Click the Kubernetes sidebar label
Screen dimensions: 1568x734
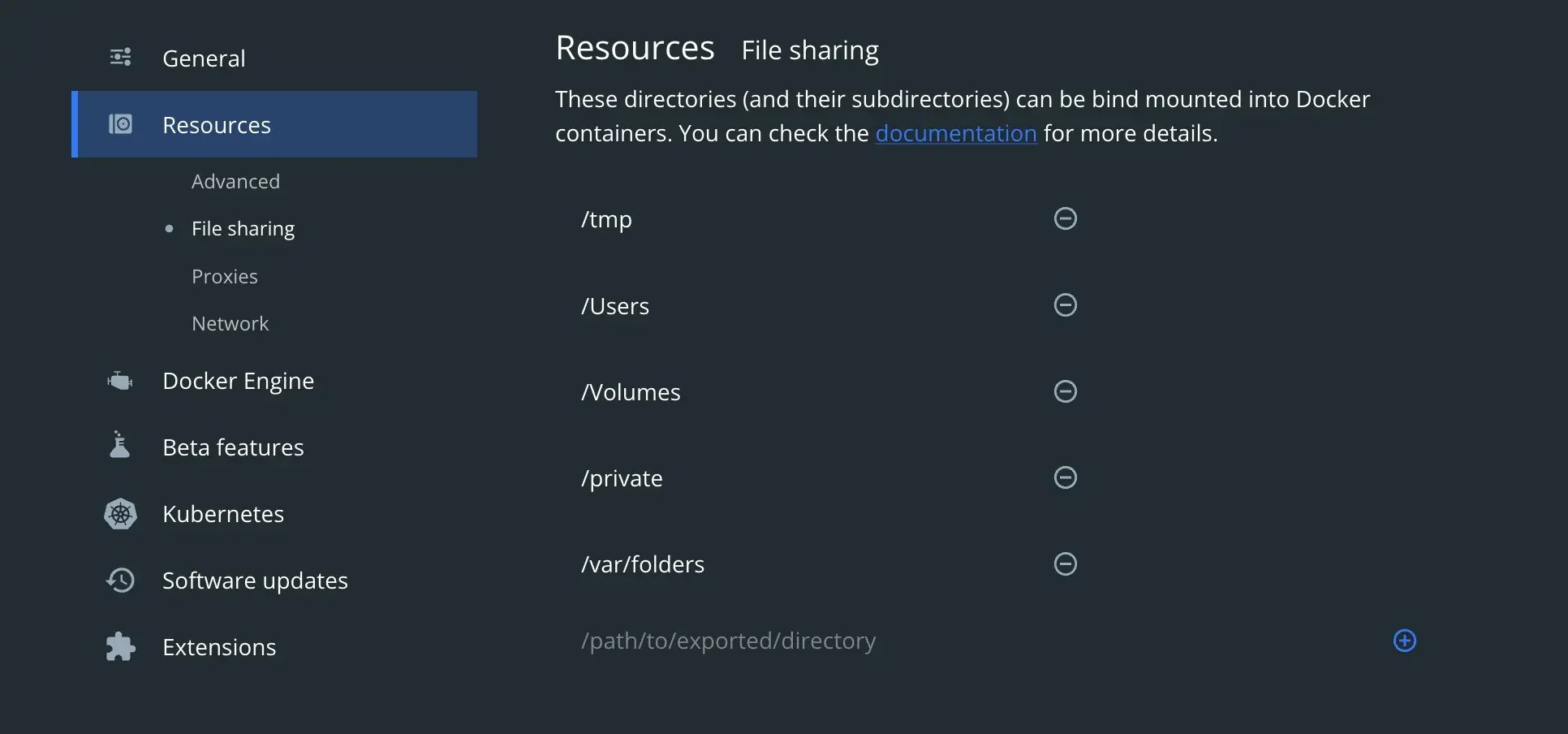[x=223, y=513]
